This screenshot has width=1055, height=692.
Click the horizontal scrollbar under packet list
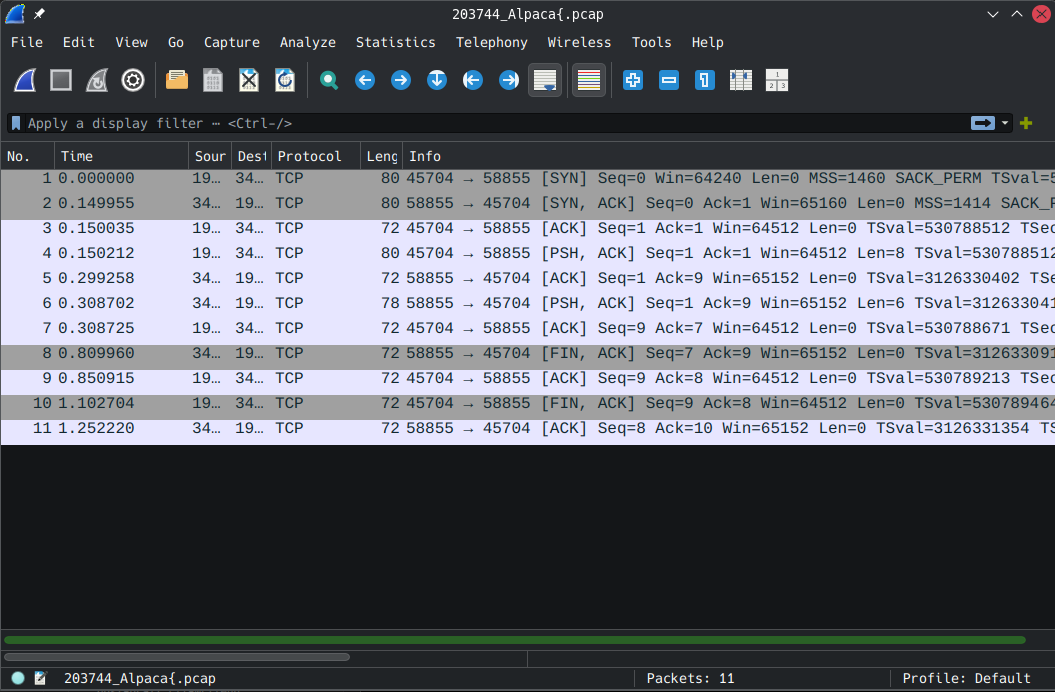pos(177,657)
